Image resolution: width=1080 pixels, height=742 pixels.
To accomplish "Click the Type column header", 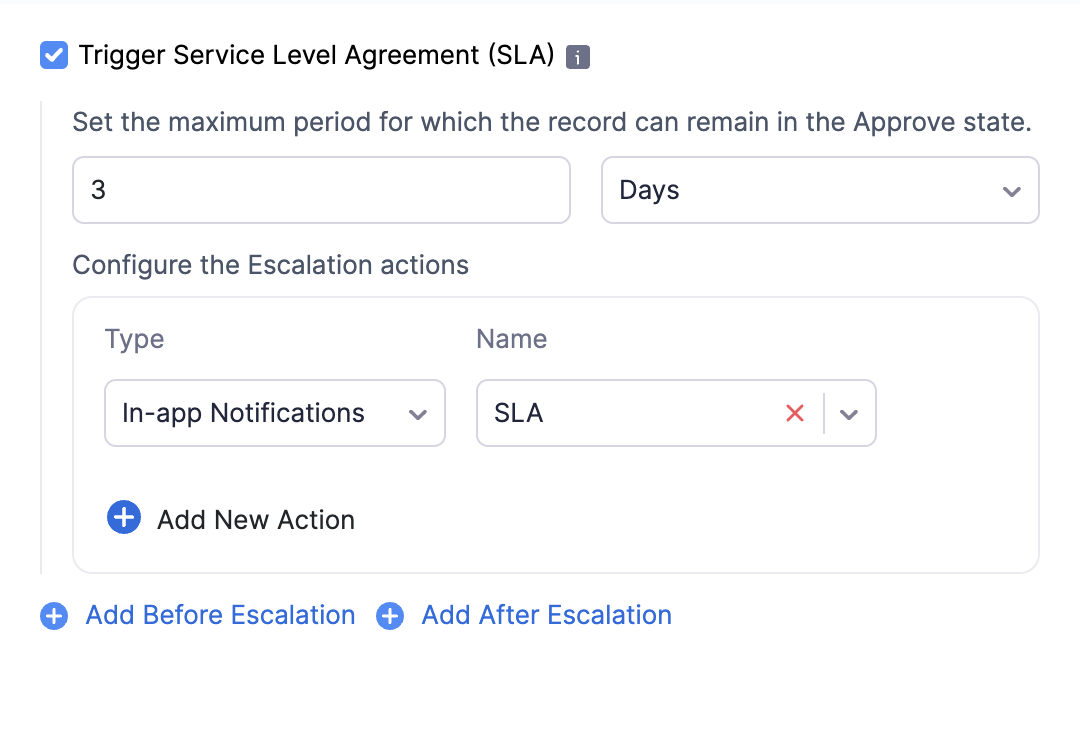I will pyautogui.click(x=133, y=339).
